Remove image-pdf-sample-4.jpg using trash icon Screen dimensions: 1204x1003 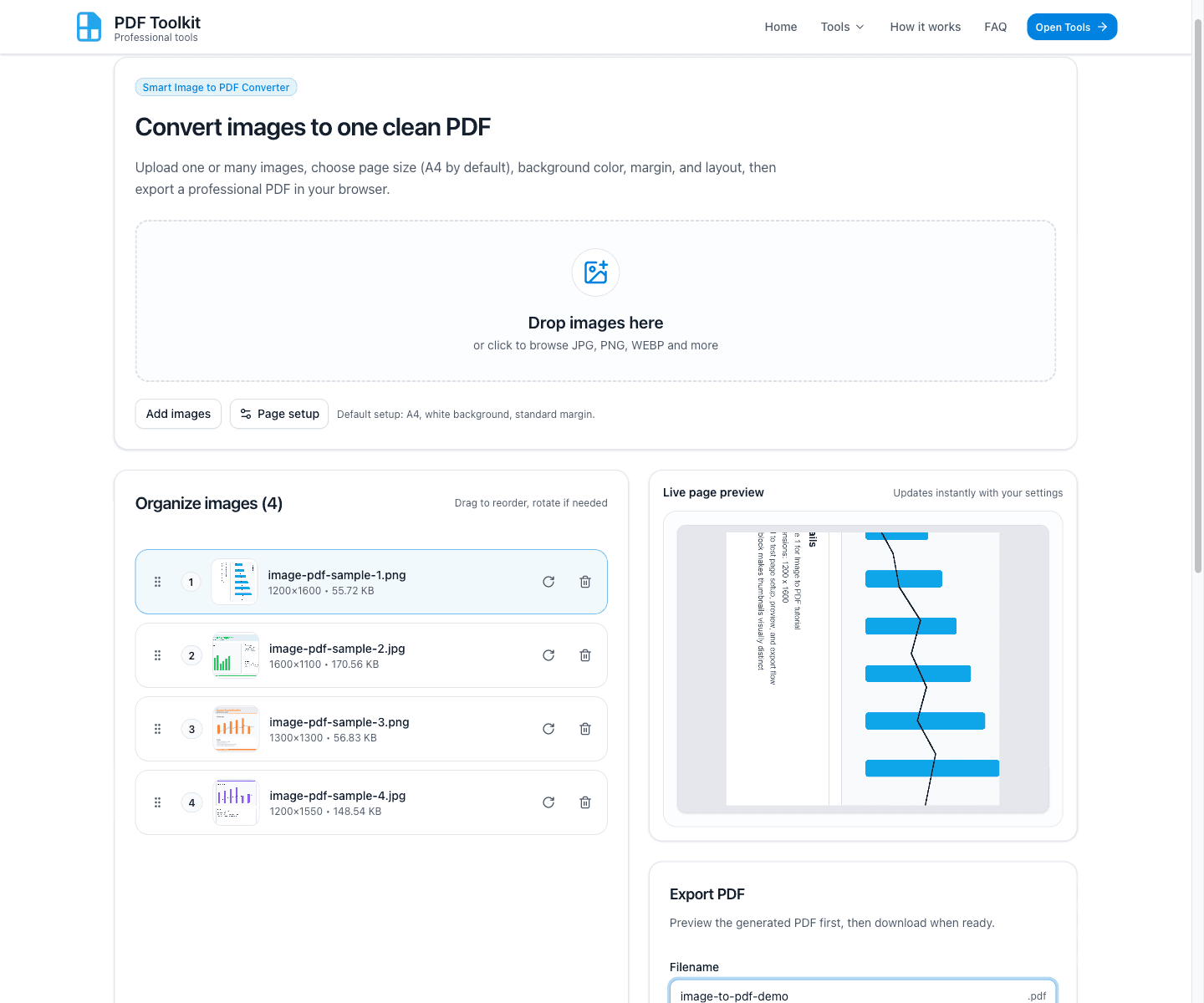[585, 802]
